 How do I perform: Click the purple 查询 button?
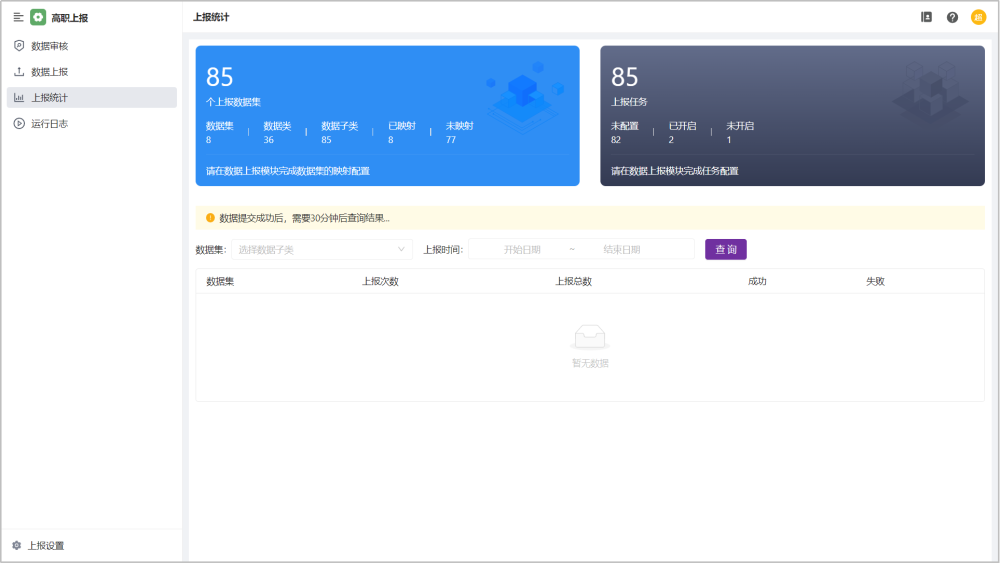726,249
